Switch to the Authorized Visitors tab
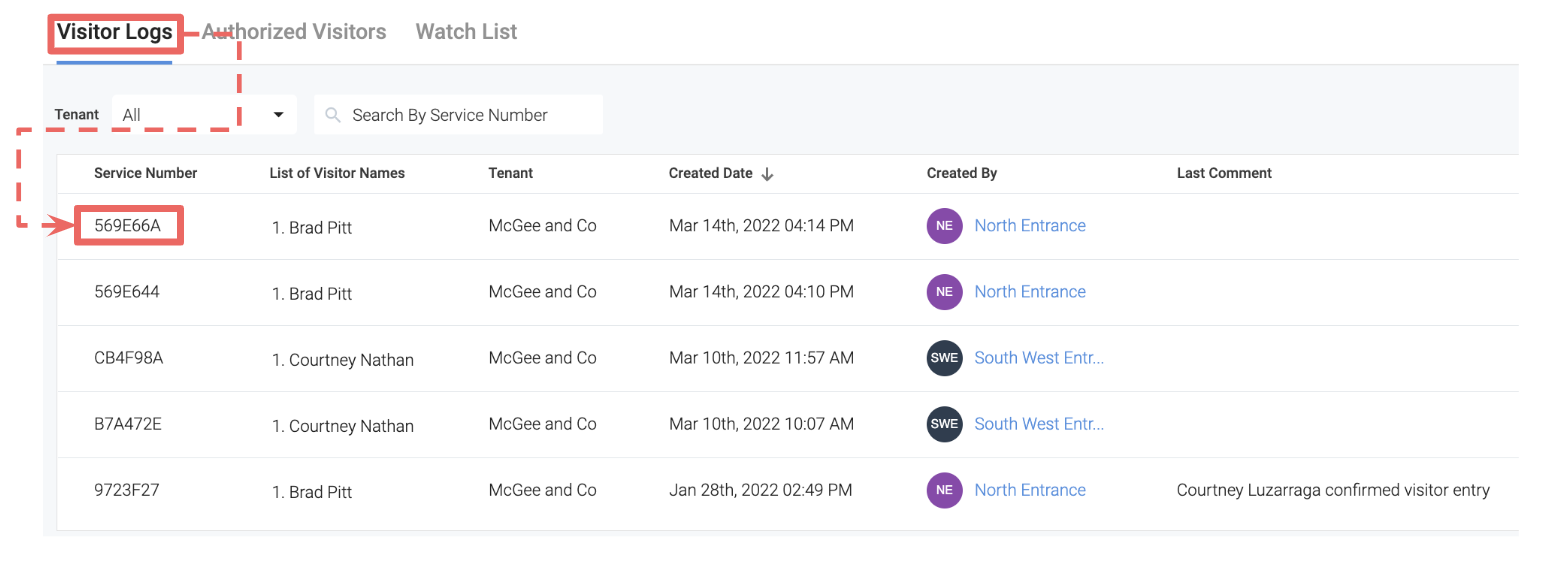This screenshot has height=568, width=1542. tap(295, 32)
